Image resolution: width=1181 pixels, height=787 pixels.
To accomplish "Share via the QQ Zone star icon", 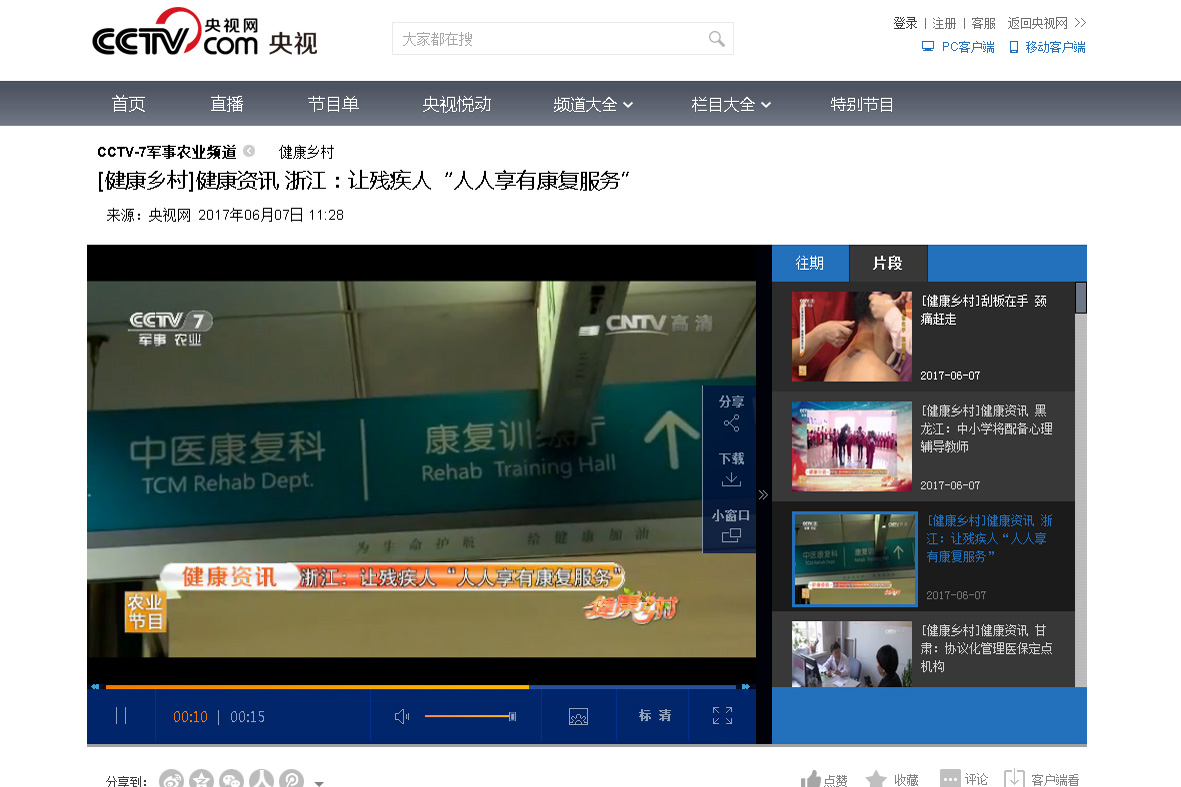I will coord(202,779).
